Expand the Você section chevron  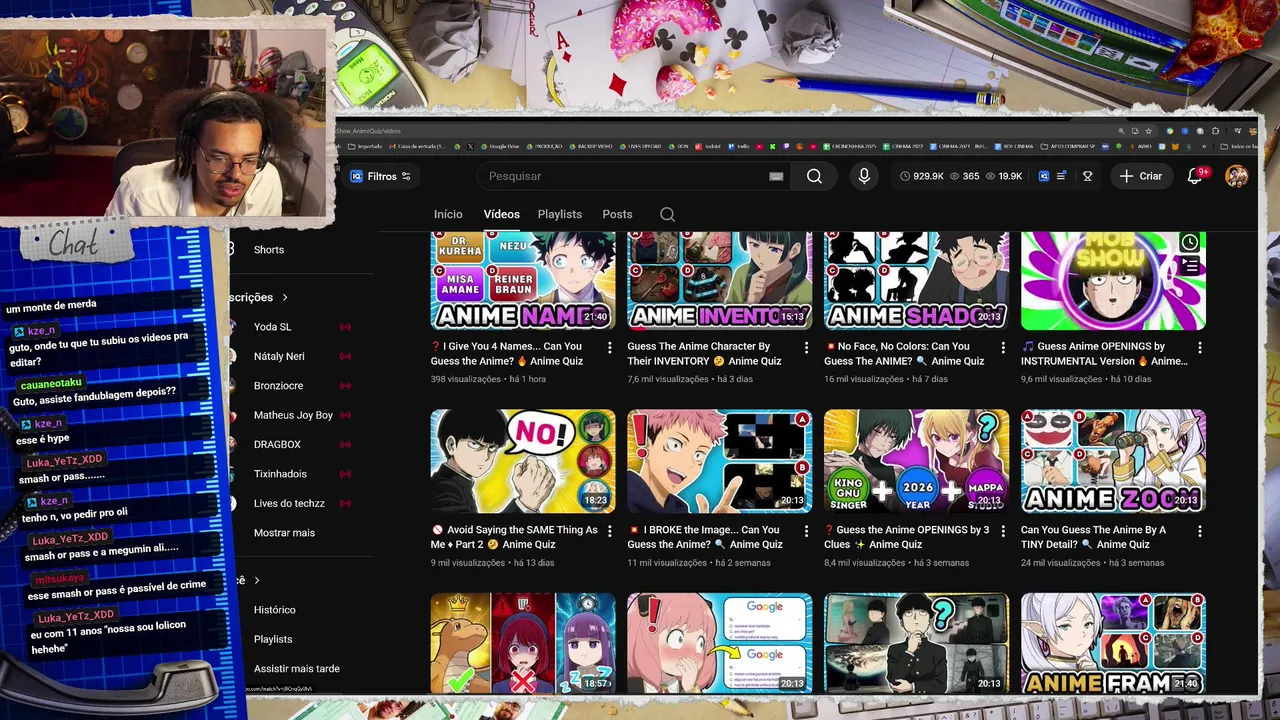(x=256, y=580)
